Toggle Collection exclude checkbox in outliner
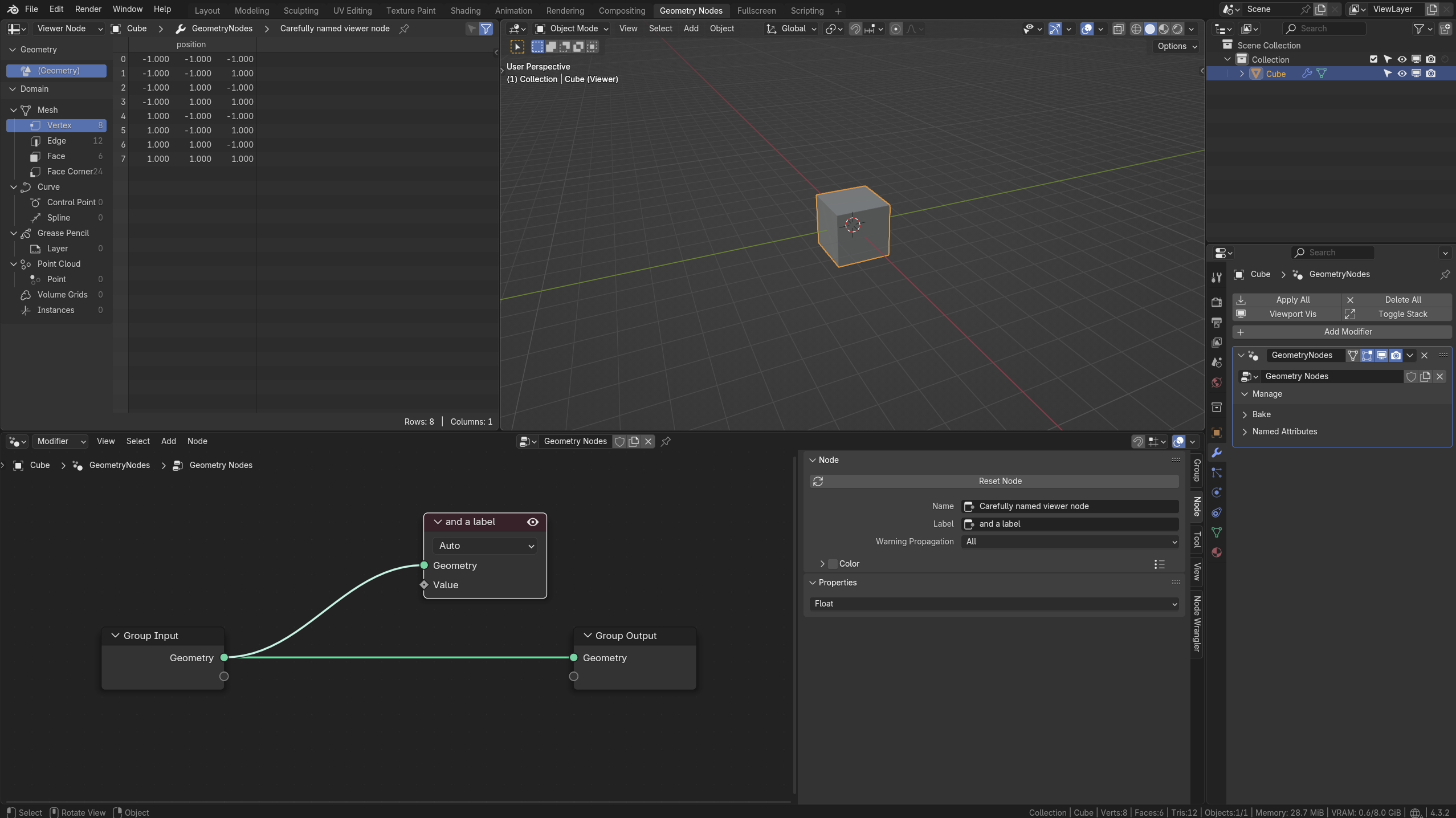 pyautogui.click(x=1373, y=59)
